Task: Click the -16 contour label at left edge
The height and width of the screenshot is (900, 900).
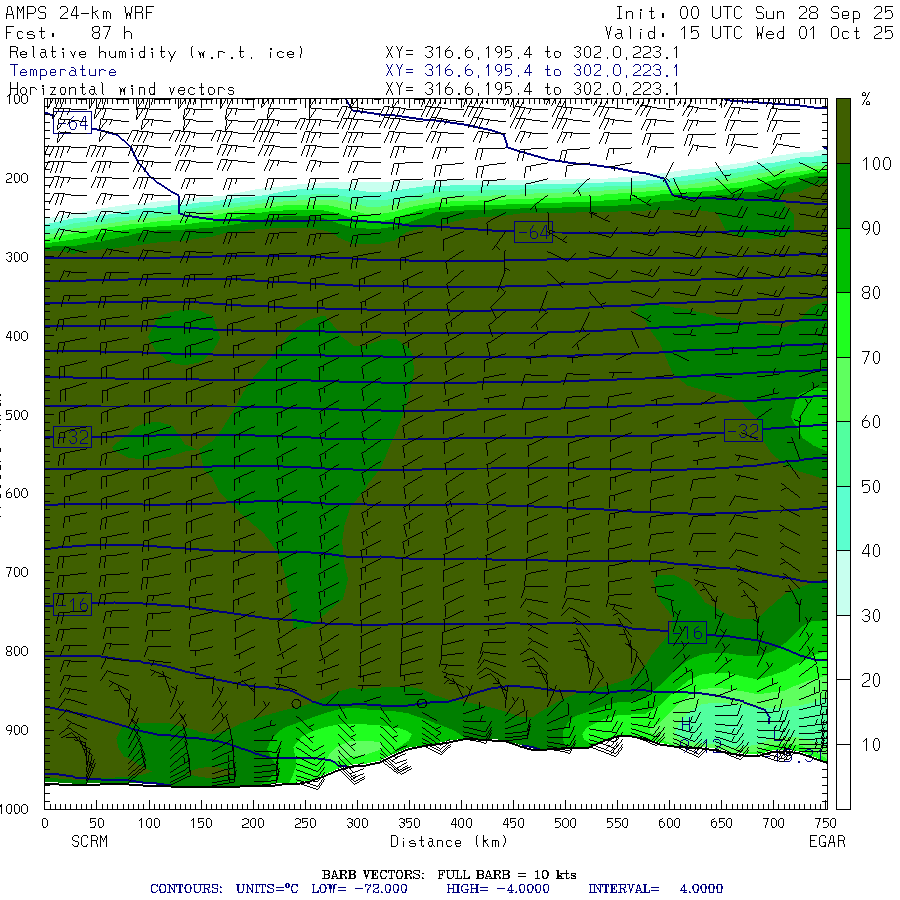Action: point(72,605)
